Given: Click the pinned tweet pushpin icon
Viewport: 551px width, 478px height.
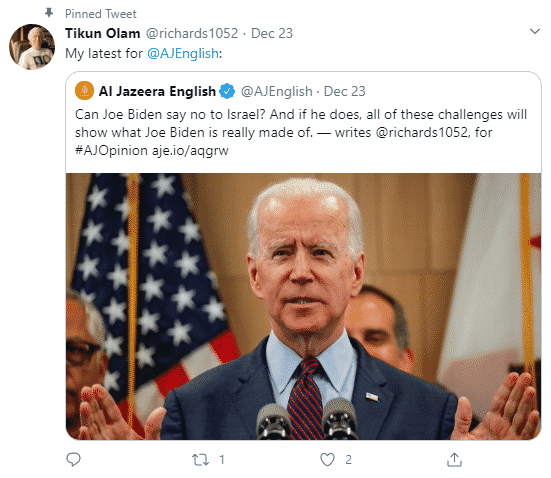Looking at the screenshot, I should (49, 13).
